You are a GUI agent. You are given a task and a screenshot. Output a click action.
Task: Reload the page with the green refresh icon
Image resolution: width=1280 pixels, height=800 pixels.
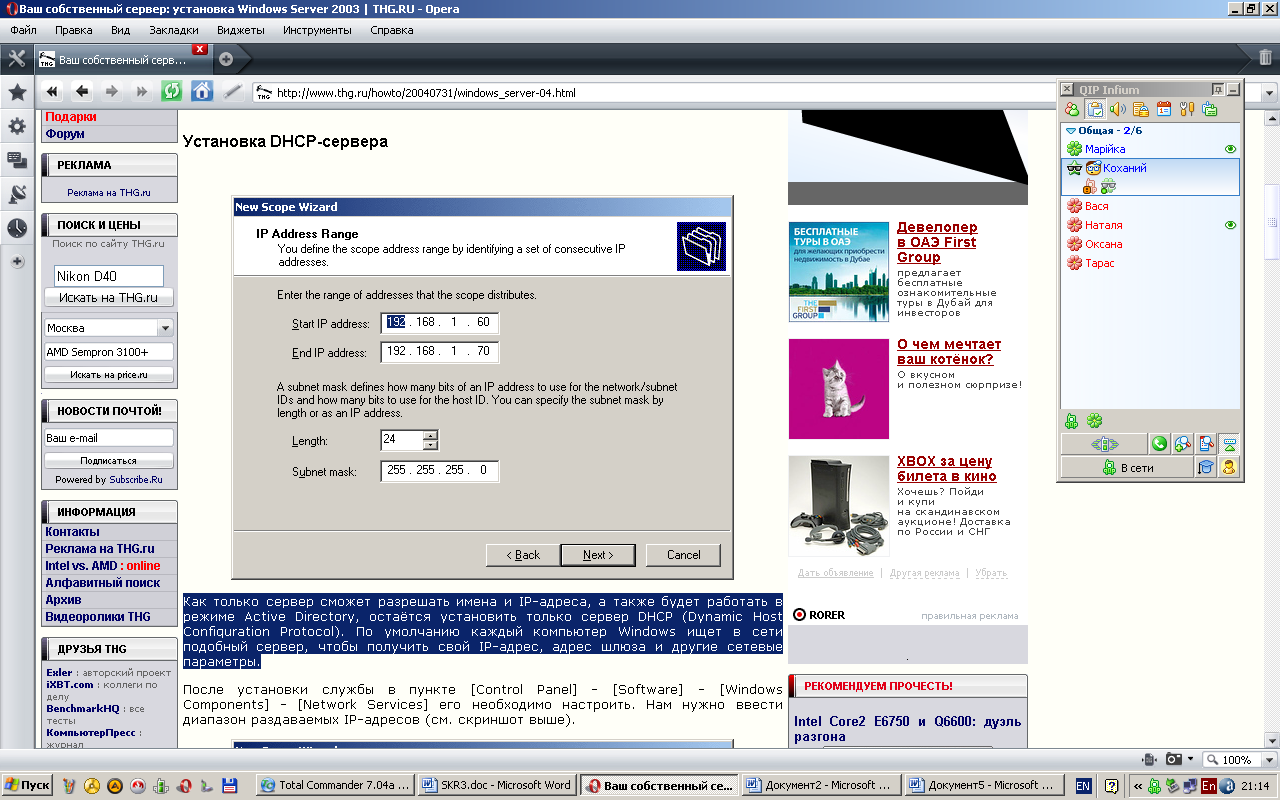click(x=172, y=92)
